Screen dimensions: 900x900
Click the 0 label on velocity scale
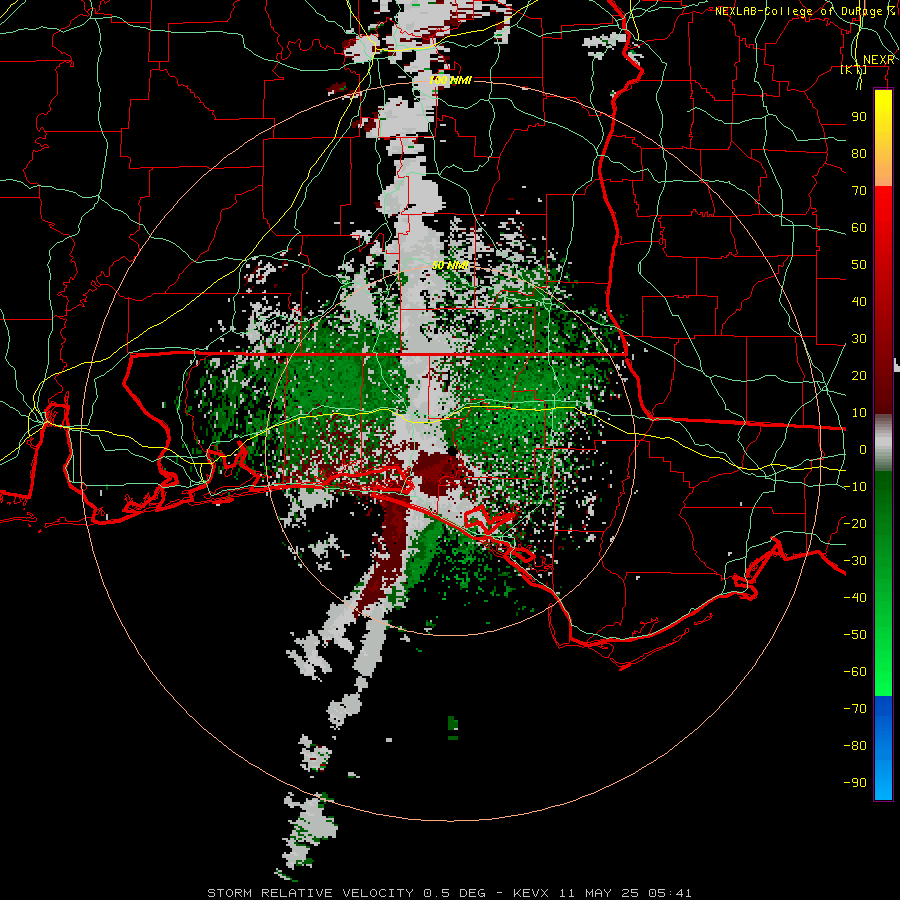pos(863,449)
